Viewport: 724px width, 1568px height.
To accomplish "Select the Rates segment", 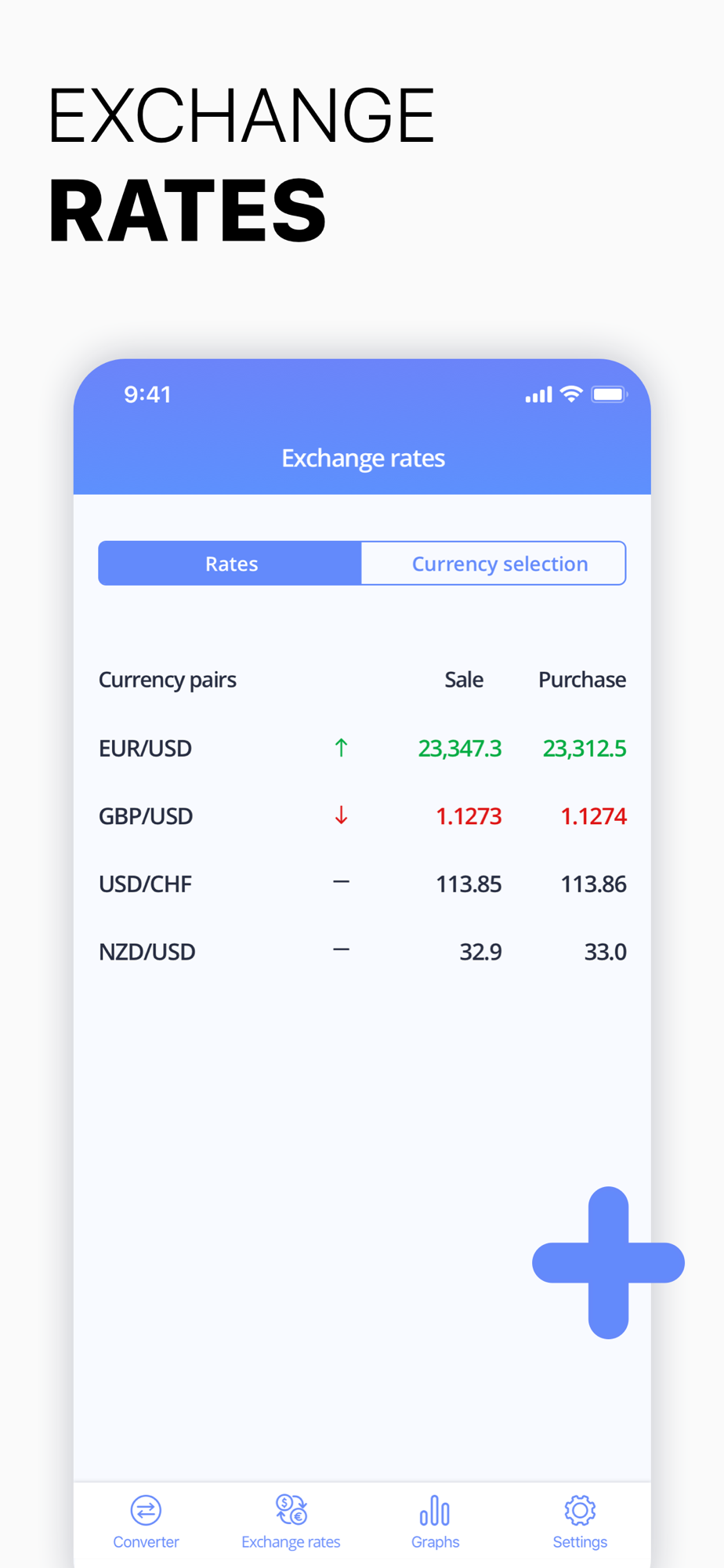I will point(230,563).
